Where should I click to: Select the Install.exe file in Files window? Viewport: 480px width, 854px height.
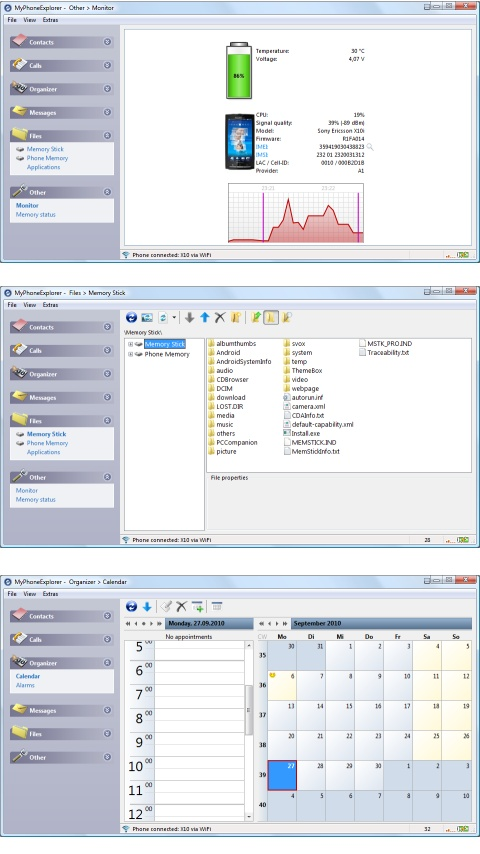pyautogui.click(x=301, y=434)
